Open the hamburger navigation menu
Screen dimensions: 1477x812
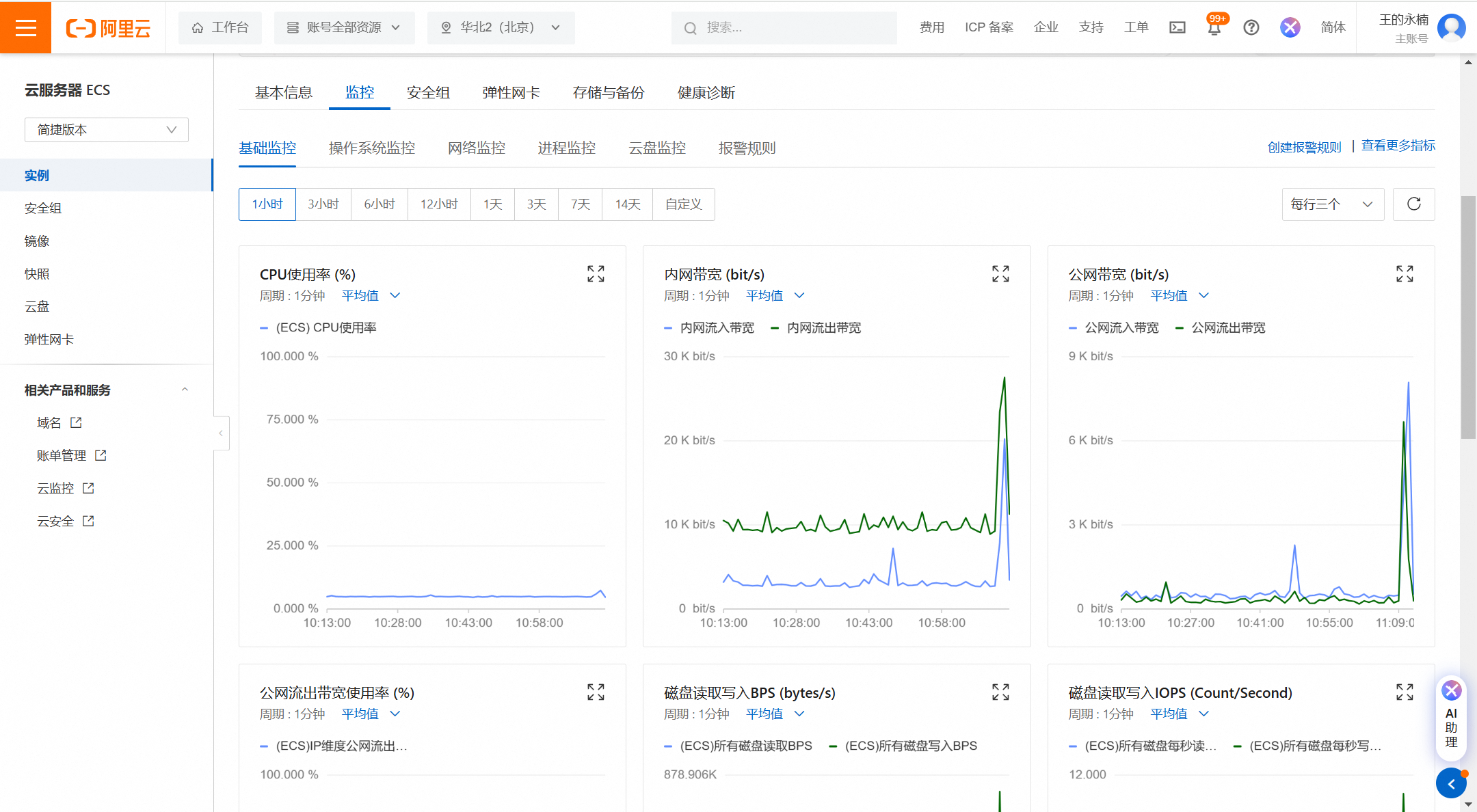[25, 27]
